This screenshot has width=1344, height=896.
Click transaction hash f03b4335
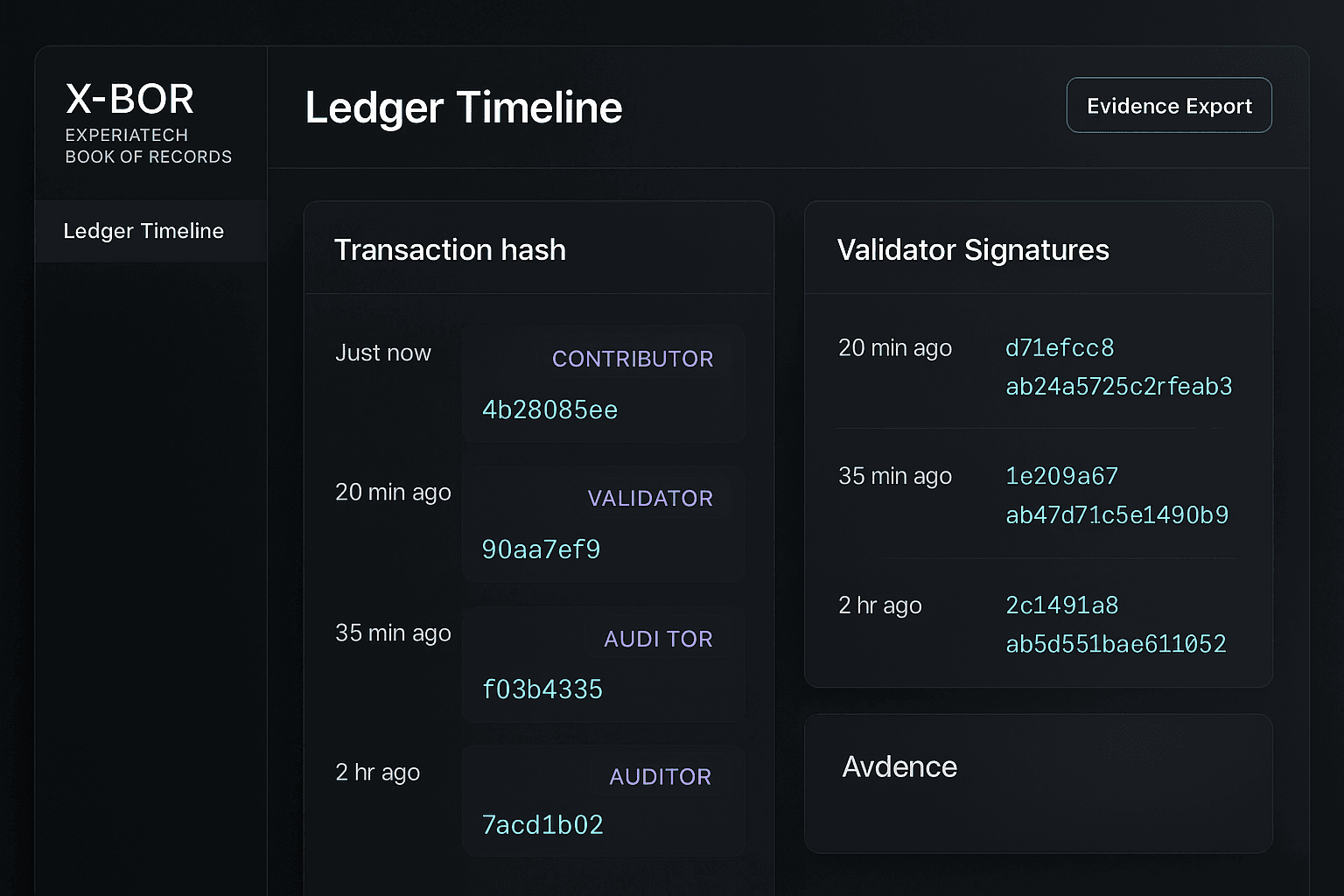point(542,689)
